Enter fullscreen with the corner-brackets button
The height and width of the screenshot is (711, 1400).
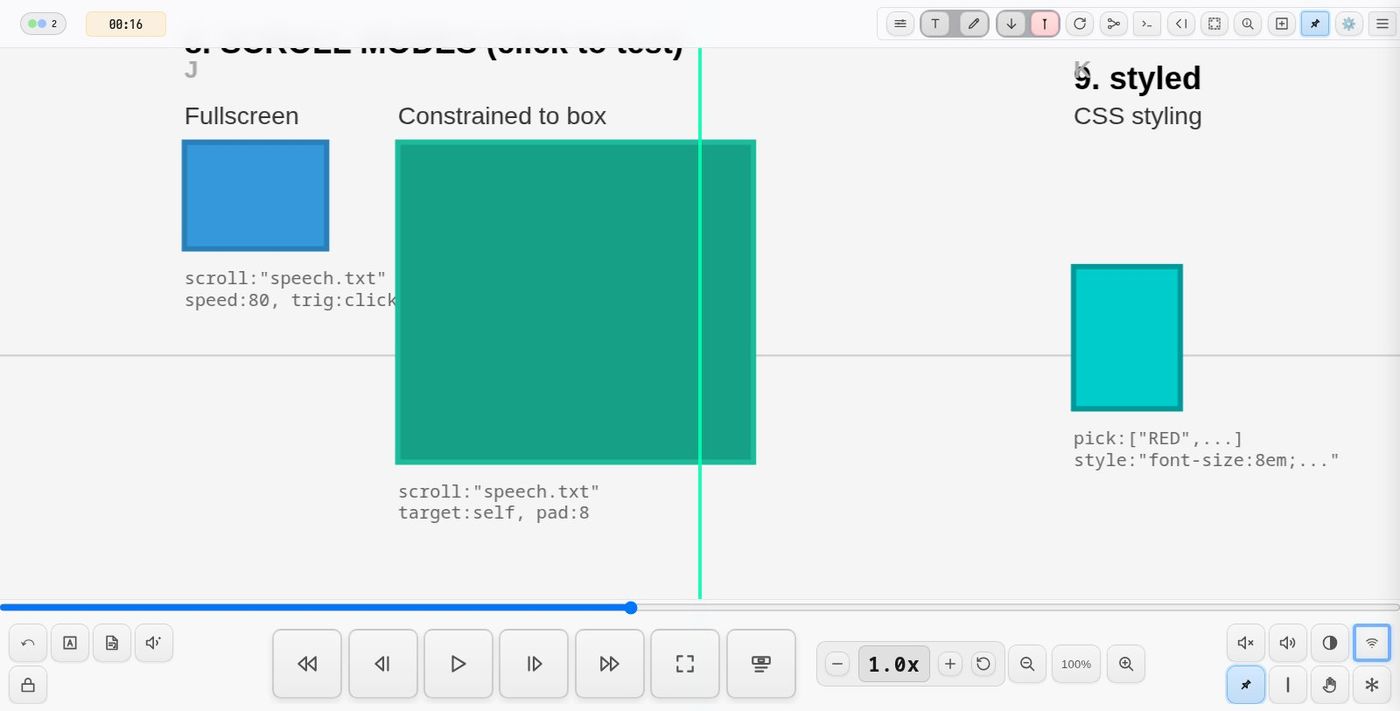click(x=685, y=664)
